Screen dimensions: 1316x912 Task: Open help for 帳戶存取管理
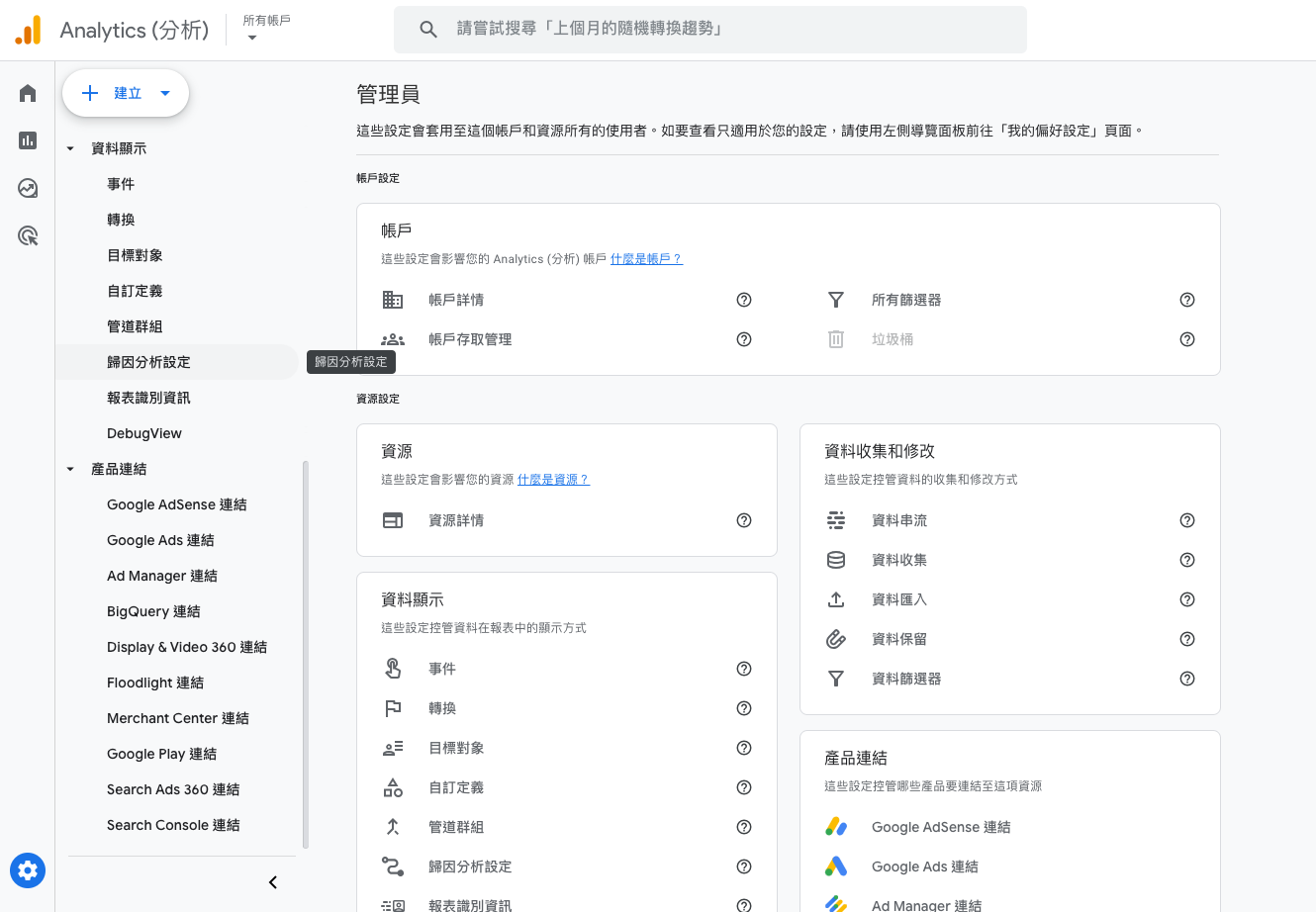click(744, 339)
